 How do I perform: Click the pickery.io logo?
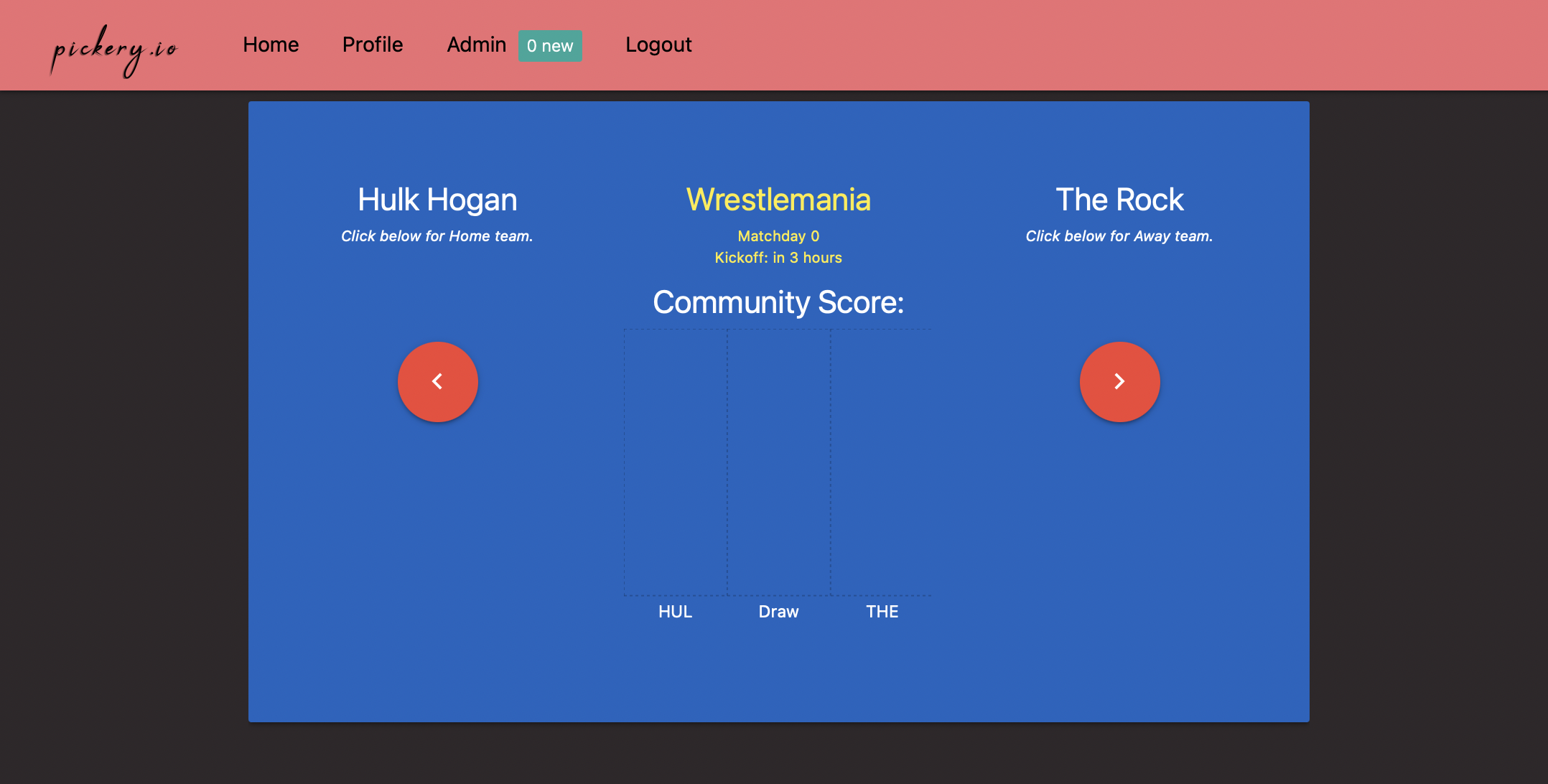click(x=113, y=50)
